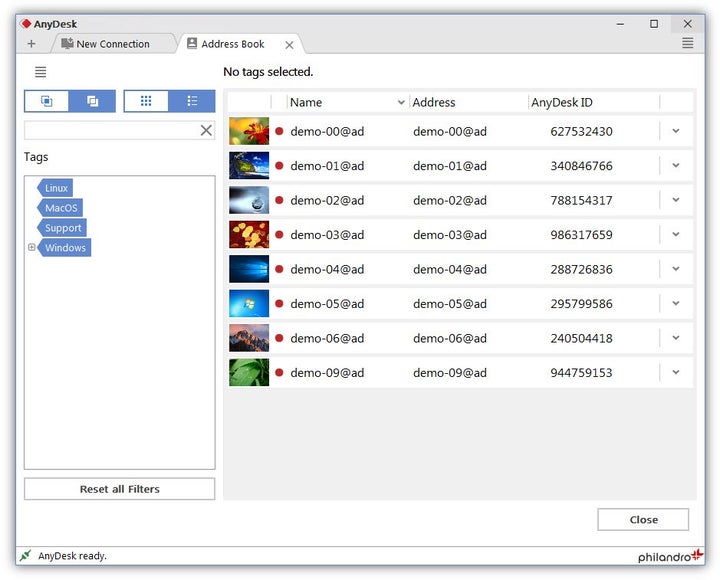Click the Close button
Image resolution: width=720 pixels, height=580 pixels.
[643, 519]
